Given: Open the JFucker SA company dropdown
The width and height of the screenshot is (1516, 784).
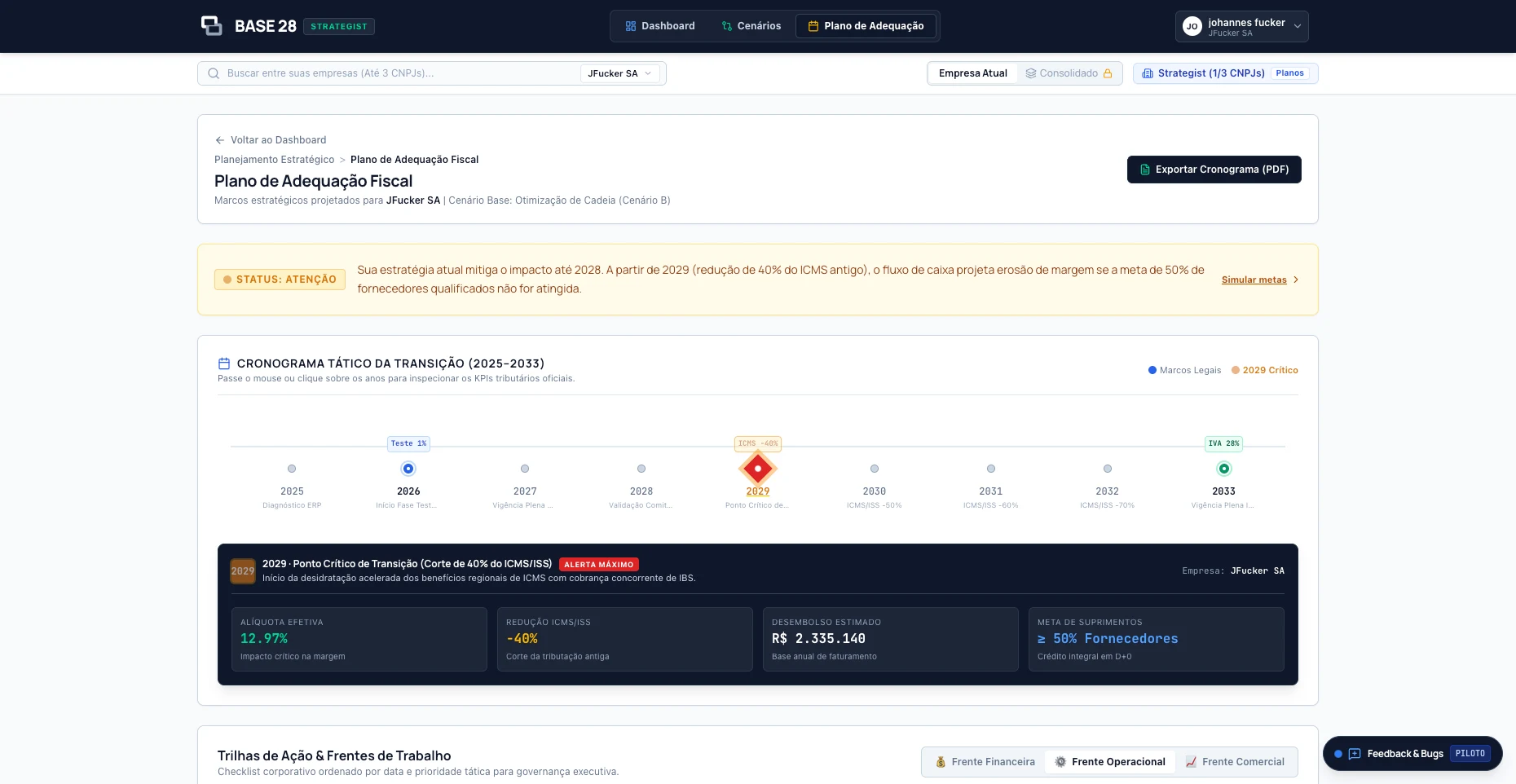Looking at the screenshot, I should (x=620, y=73).
